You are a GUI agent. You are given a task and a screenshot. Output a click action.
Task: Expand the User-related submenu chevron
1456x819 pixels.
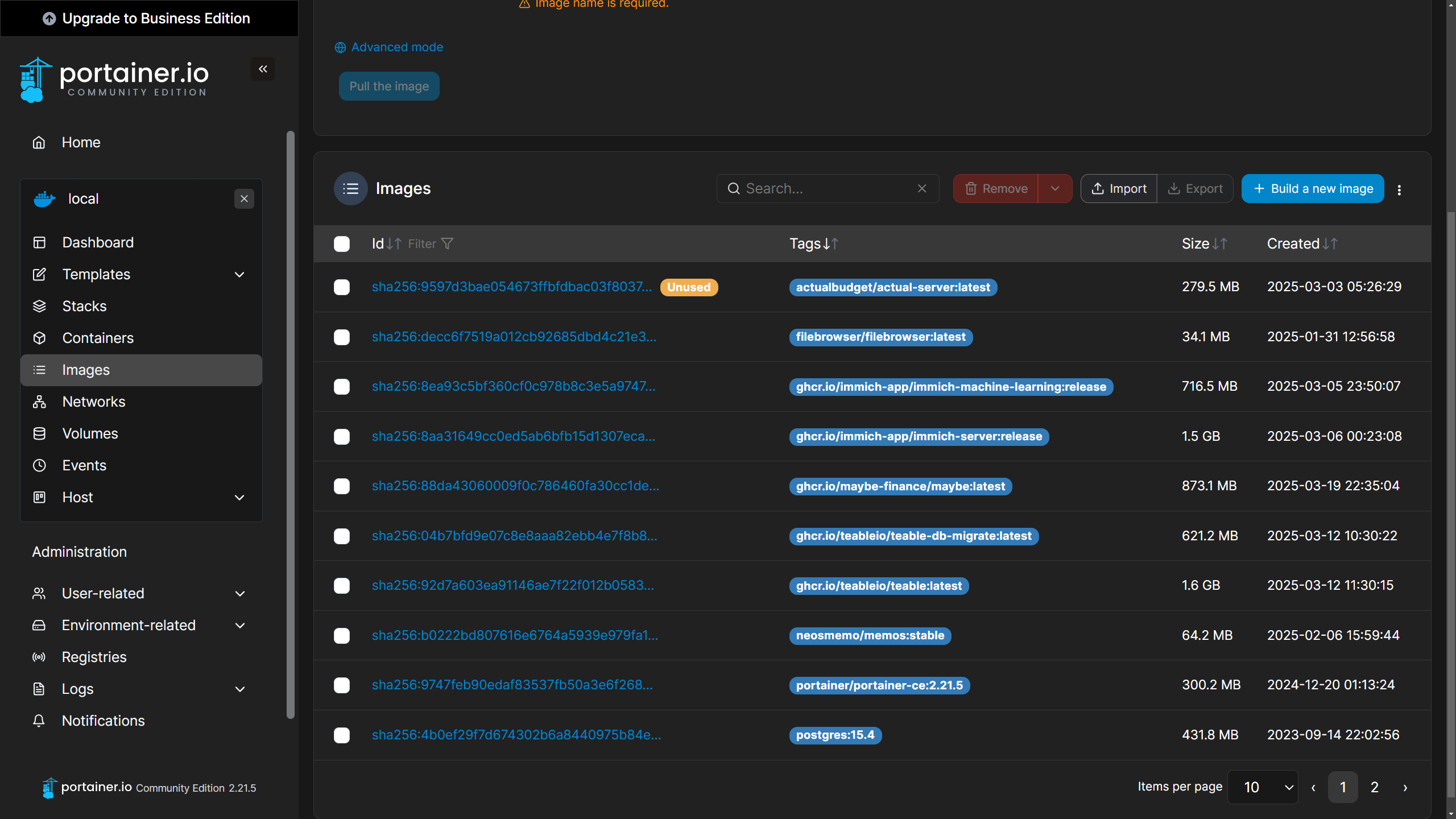click(239, 593)
